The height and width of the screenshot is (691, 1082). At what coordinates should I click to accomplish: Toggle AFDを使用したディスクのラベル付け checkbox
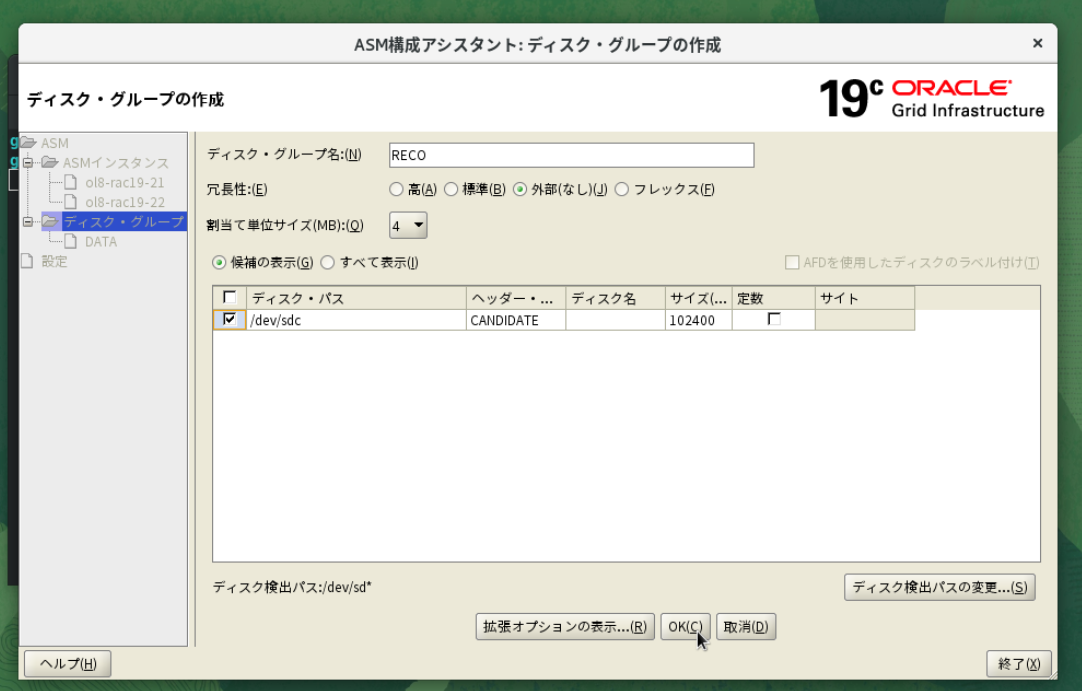coord(792,262)
